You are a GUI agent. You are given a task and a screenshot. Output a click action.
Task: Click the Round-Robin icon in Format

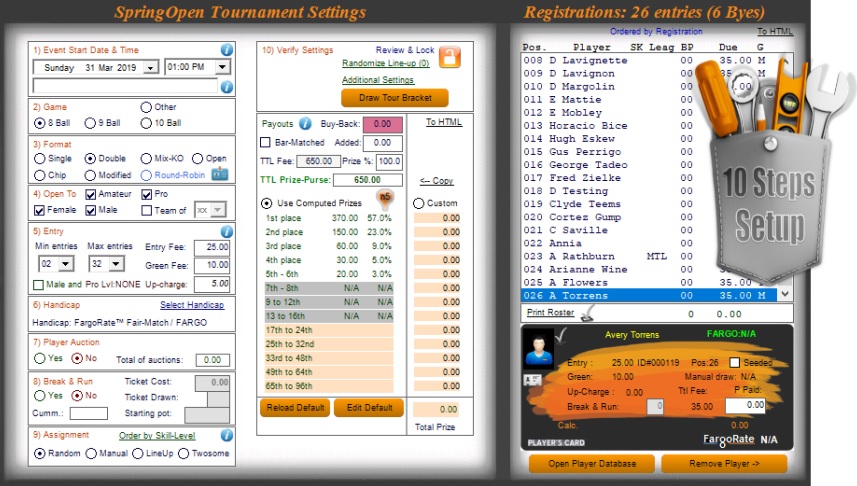pos(219,174)
